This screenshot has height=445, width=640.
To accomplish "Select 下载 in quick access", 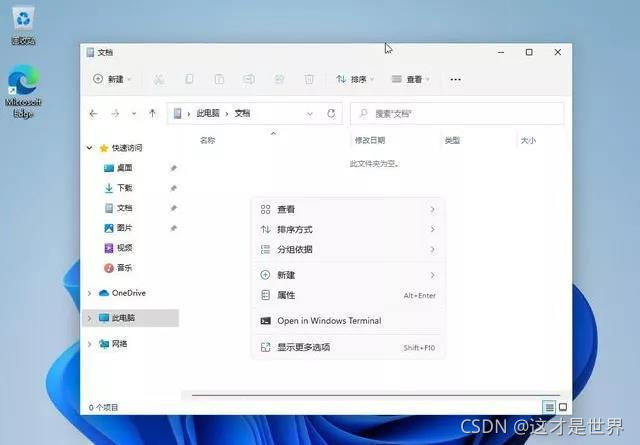I will pos(124,188).
